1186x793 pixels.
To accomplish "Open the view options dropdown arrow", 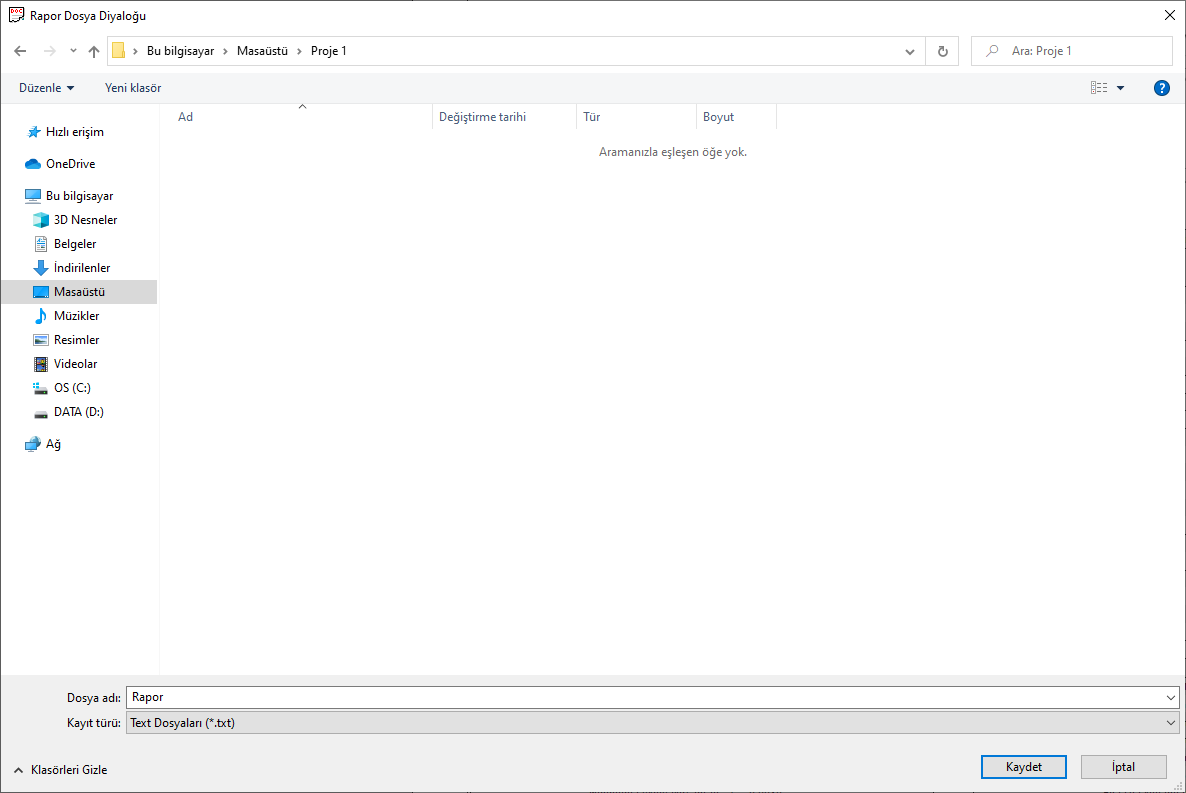I will click(1120, 88).
